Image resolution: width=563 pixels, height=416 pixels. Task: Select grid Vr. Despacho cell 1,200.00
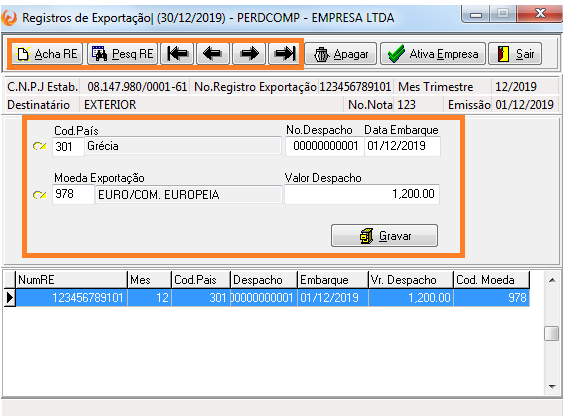411,298
